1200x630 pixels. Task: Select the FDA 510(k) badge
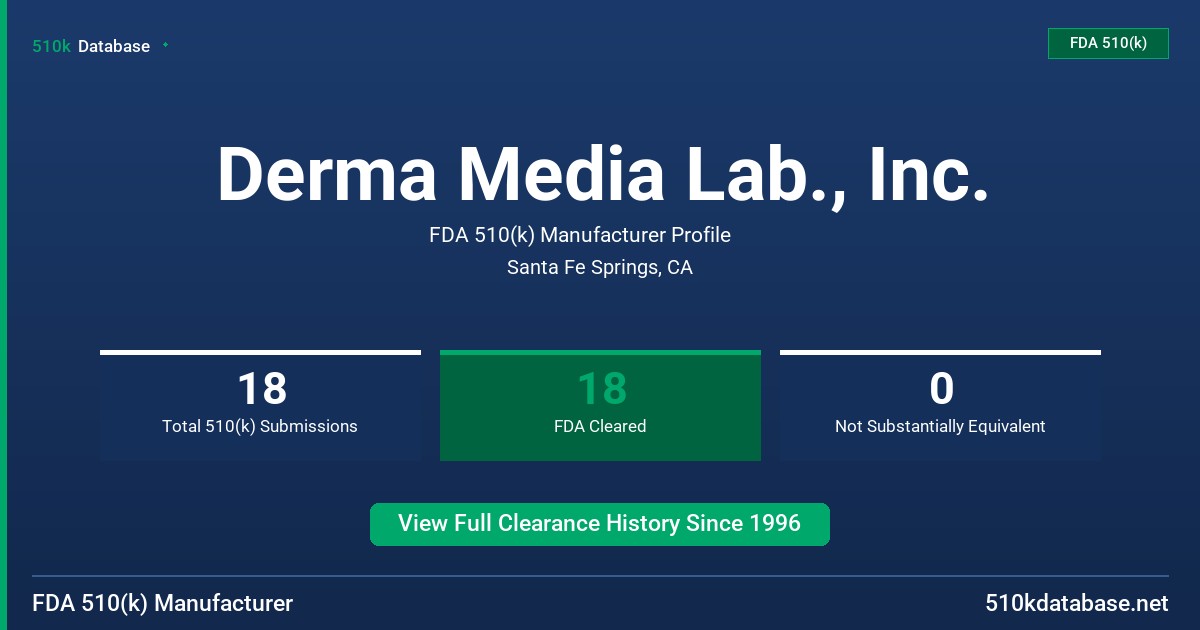tap(1108, 43)
